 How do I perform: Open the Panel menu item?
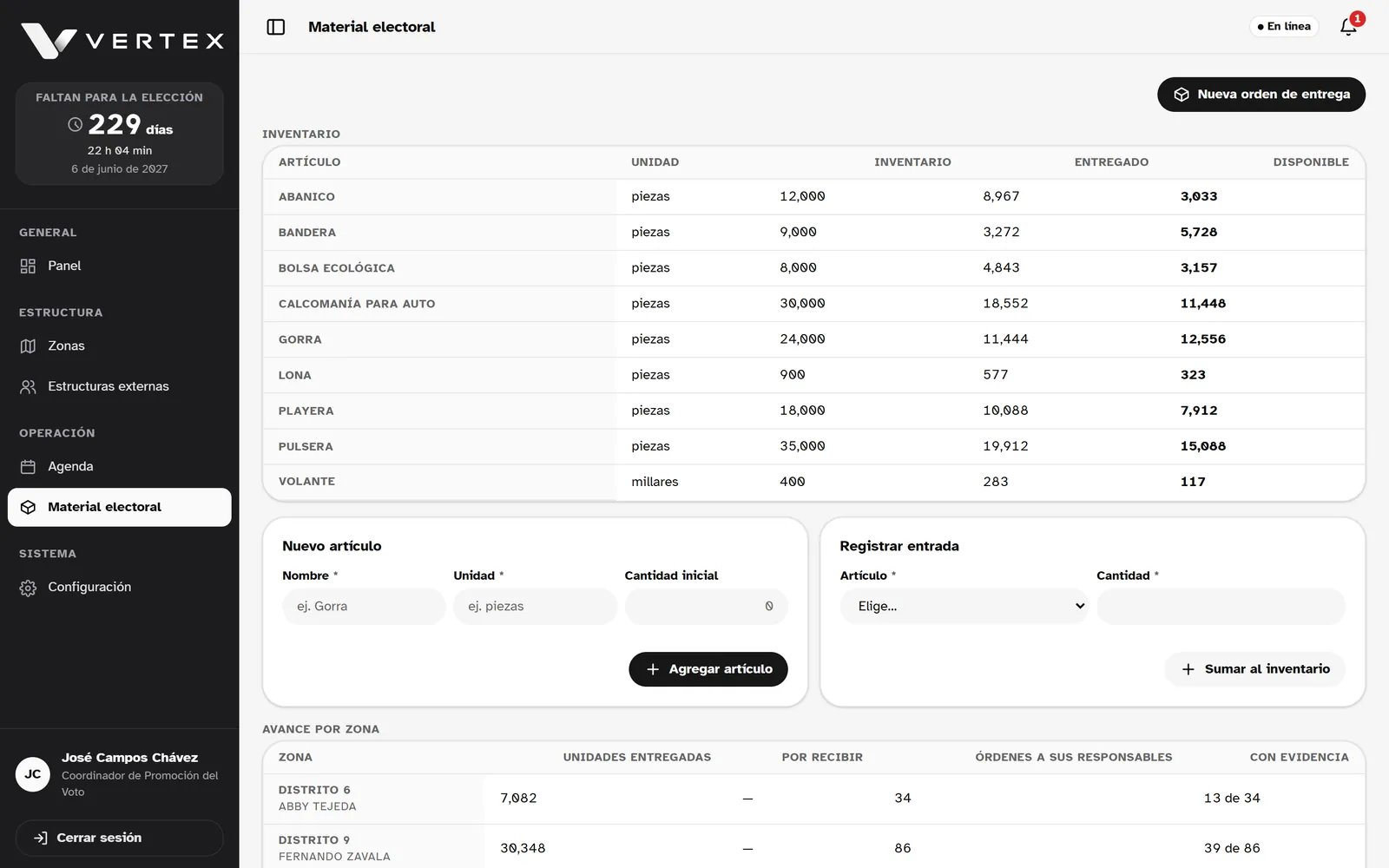pos(120,266)
